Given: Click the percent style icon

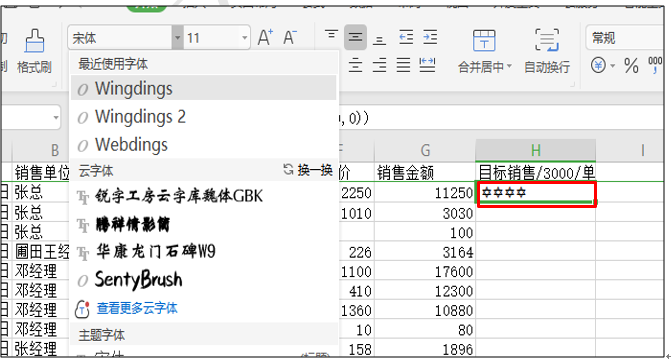Looking at the screenshot, I should 631,66.
